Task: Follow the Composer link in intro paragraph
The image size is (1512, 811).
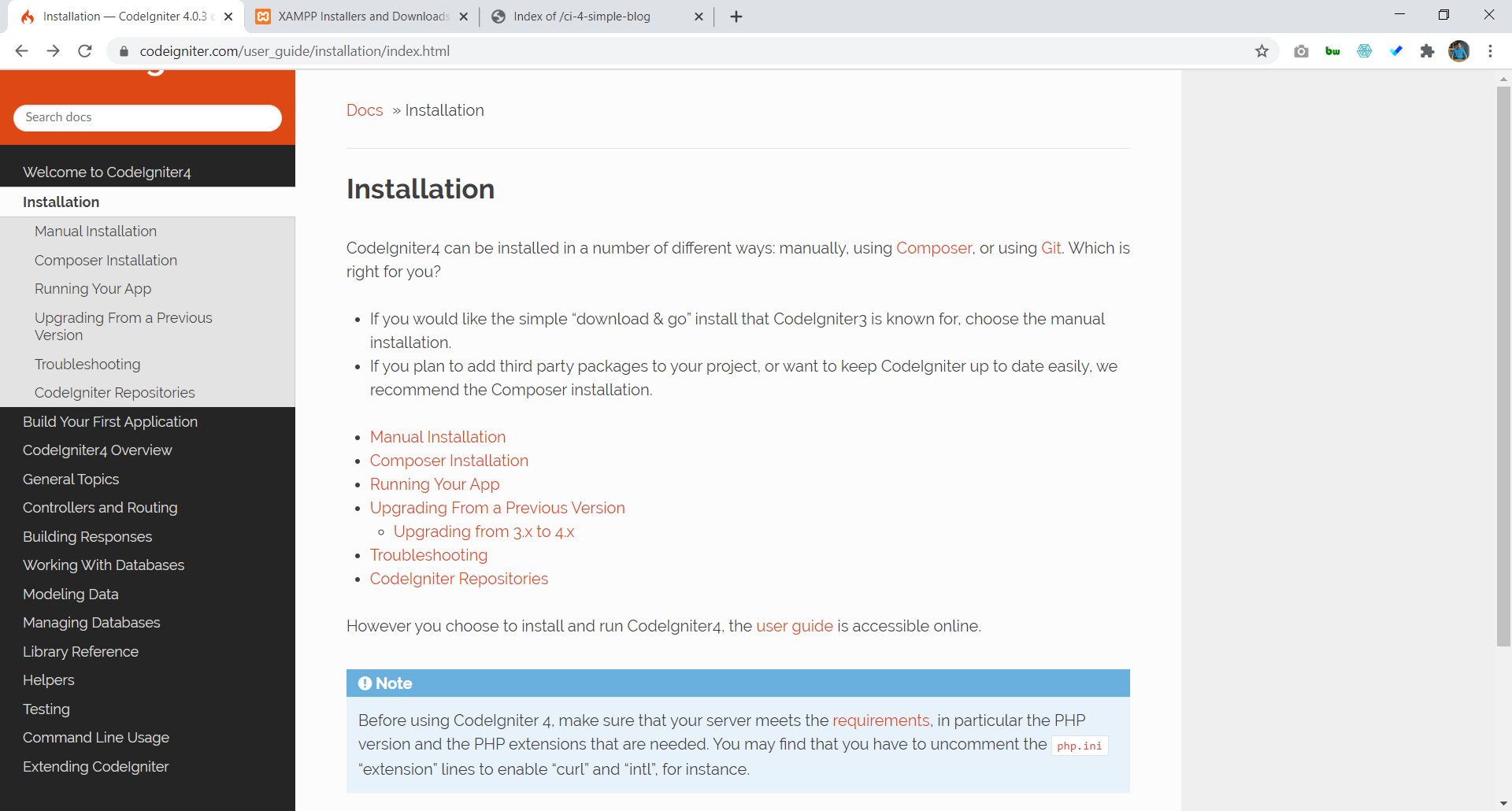Action: pyautogui.click(x=934, y=248)
